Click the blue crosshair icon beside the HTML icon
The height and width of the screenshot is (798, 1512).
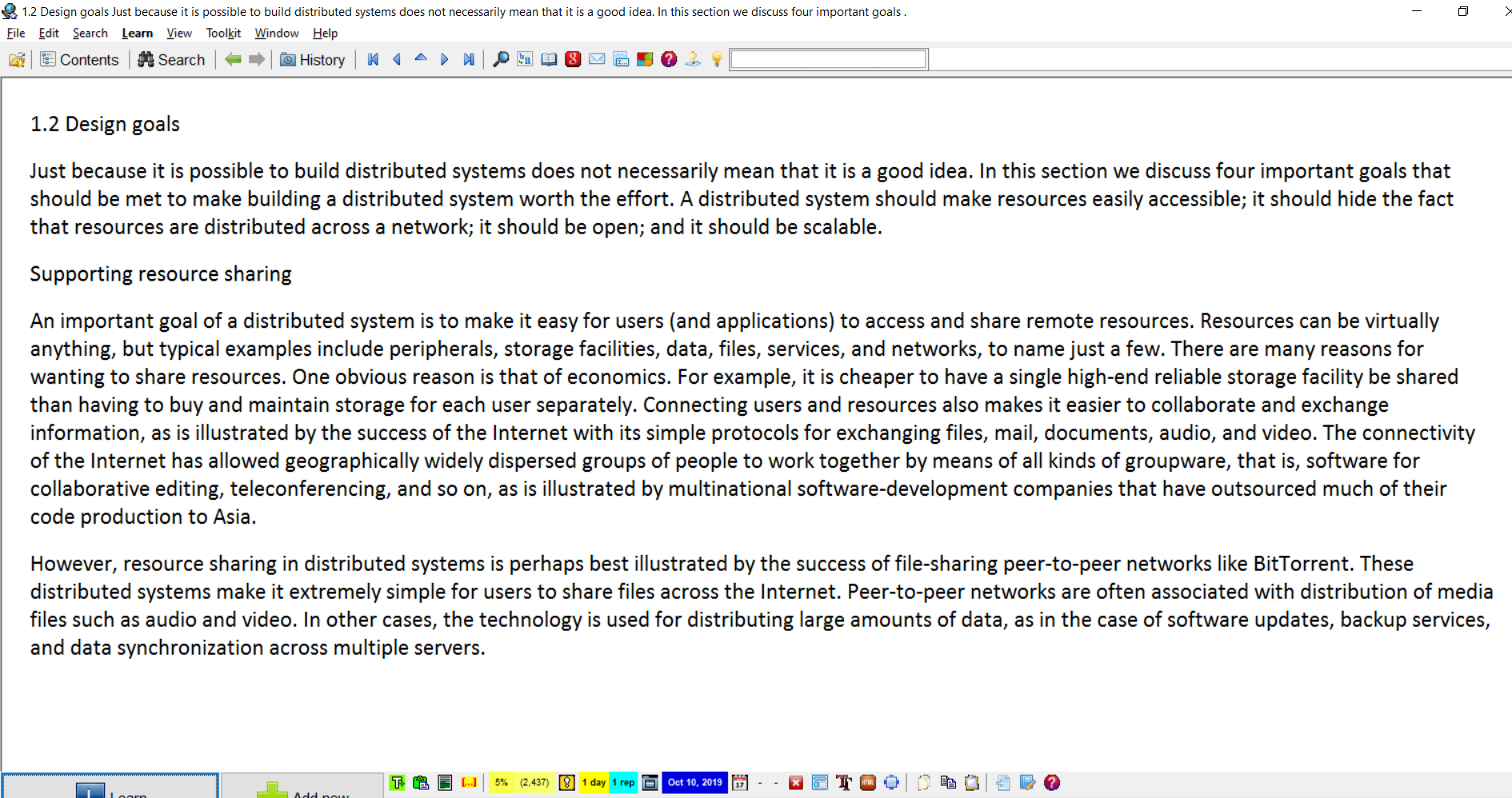tap(892, 783)
